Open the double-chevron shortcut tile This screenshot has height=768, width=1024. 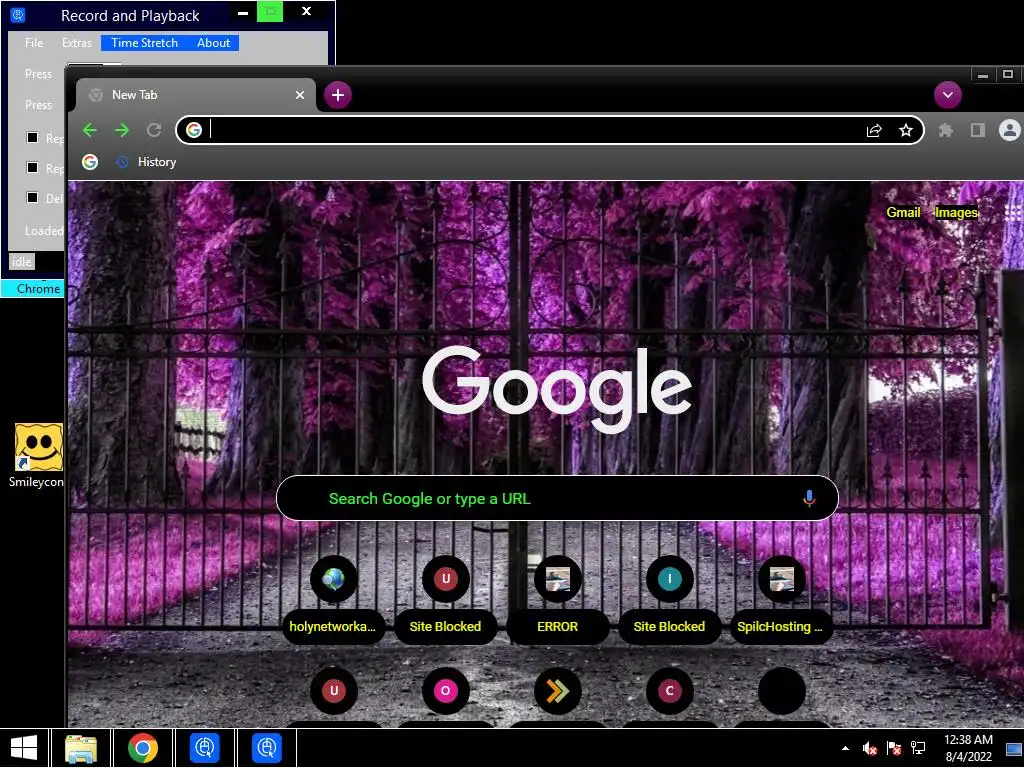(x=558, y=691)
